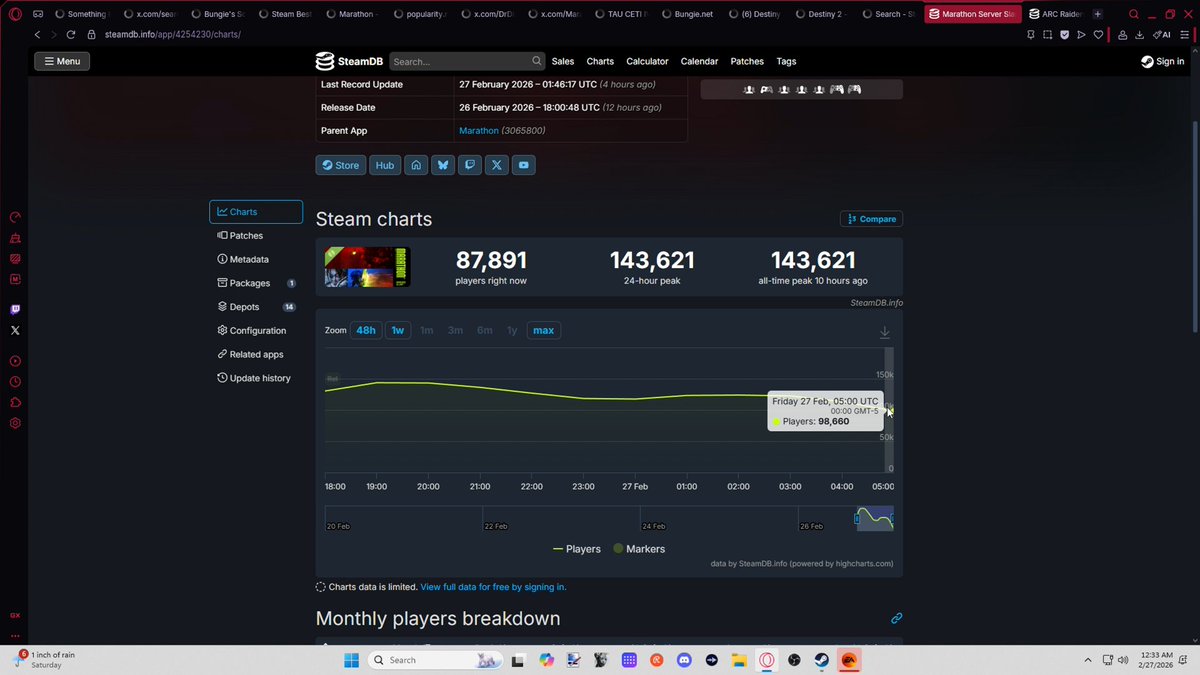
Task: Open Discord from the taskbar
Action: [684, 660]
